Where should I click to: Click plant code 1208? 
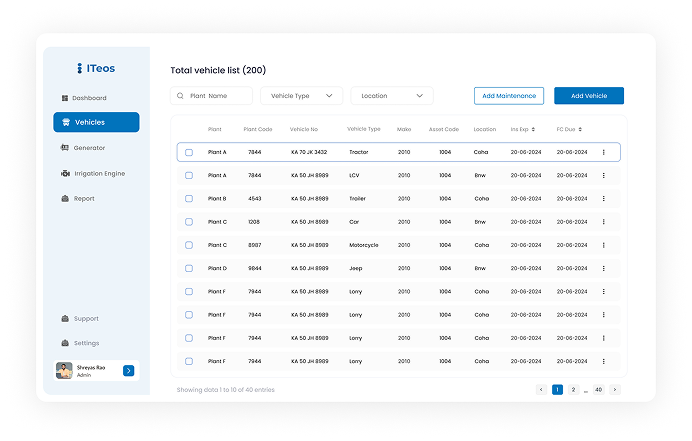[x=254, y=222]
